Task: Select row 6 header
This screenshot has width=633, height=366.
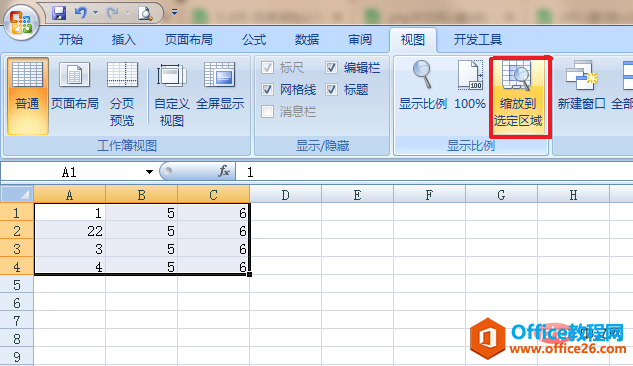Action: point(17,302)
